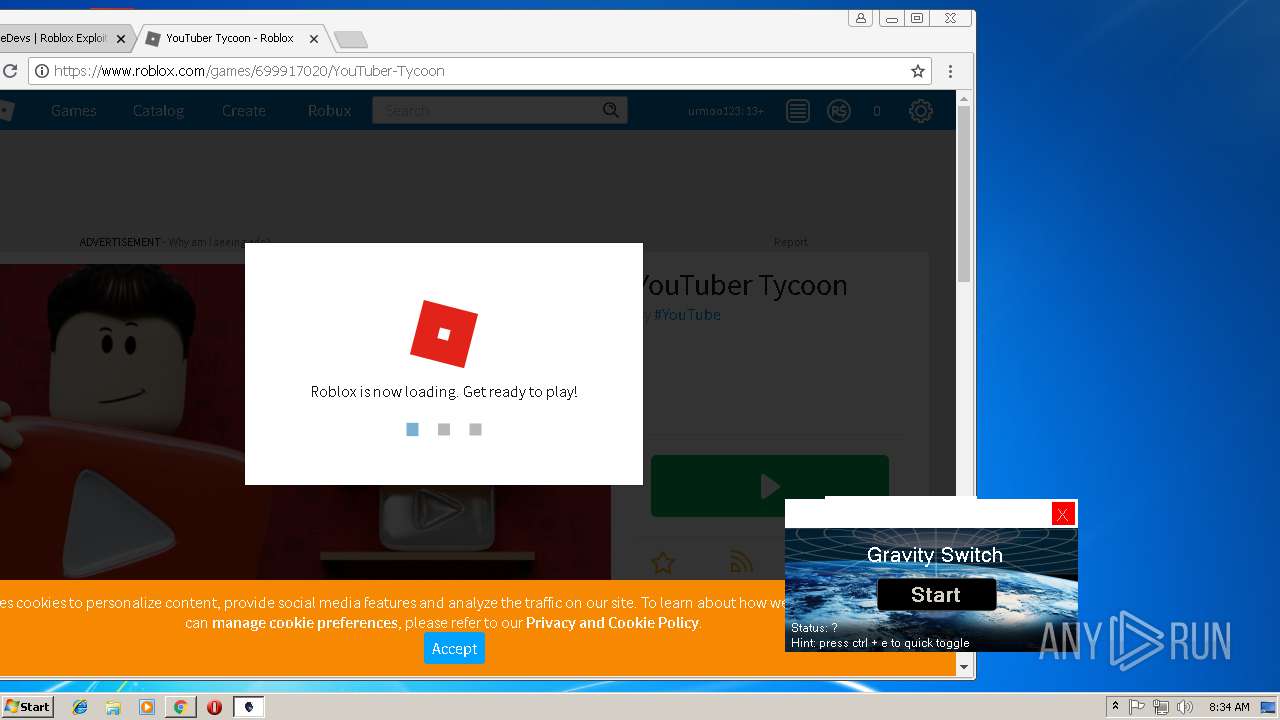Open the Create menu
The image size is (1280, 720).
[244, 111]
